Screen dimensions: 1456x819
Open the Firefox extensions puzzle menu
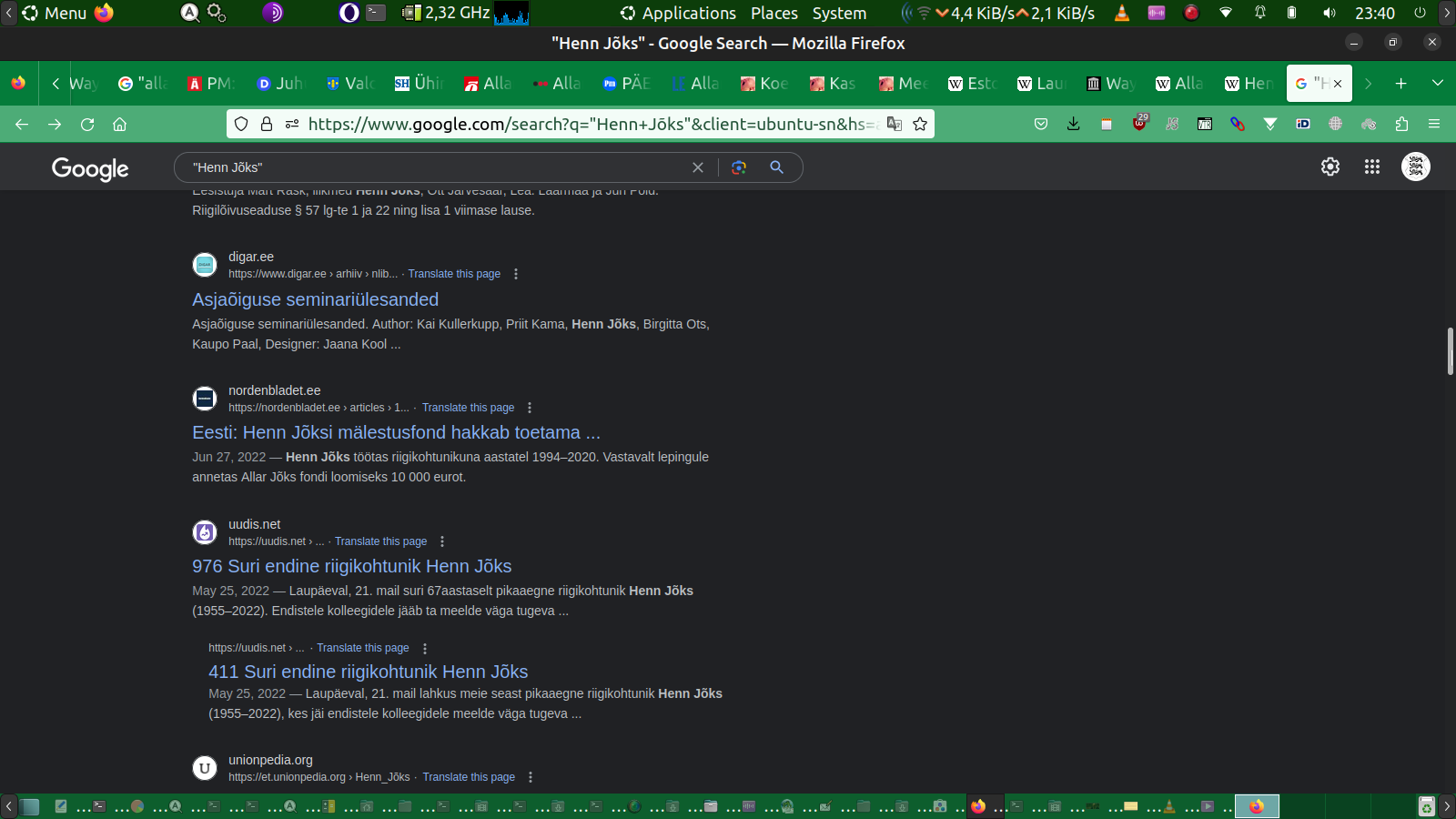(x=1401, y=124)
